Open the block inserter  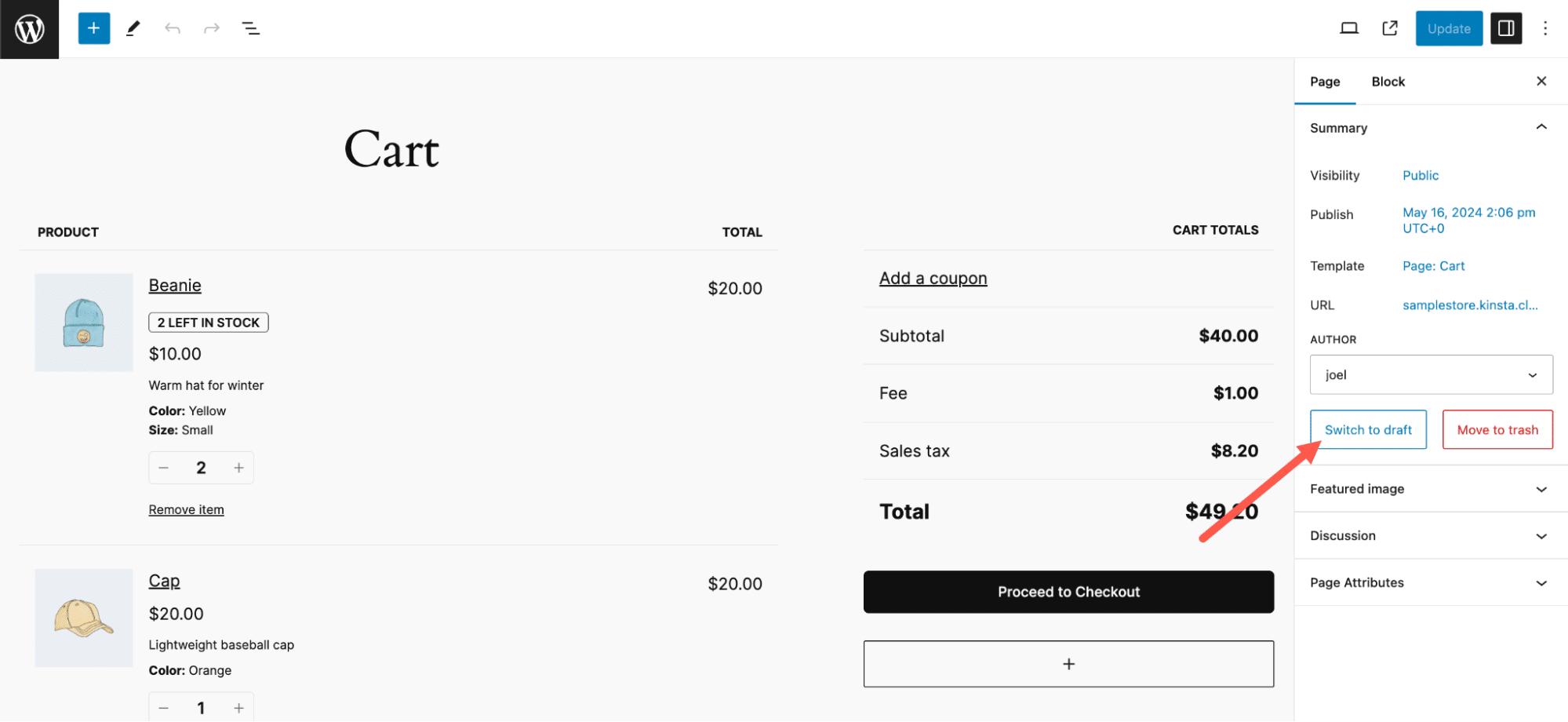point(93,28)
